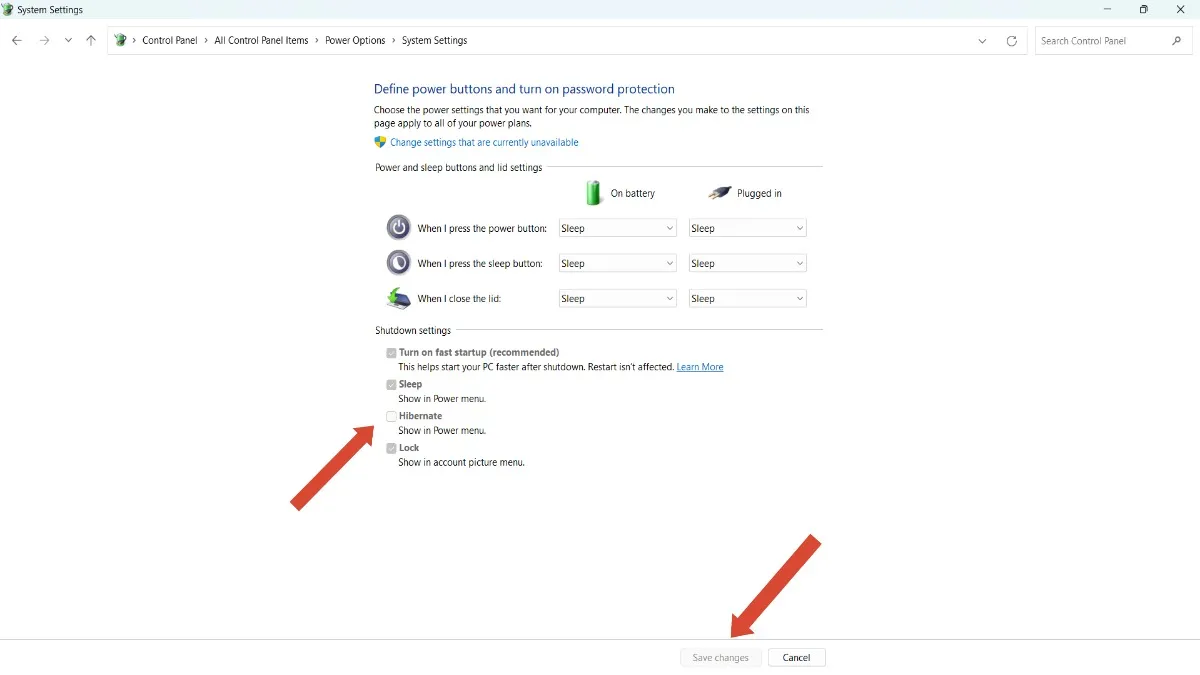Toggle Turn on fast startup checkbox
1200x675 pixels.
392,353
